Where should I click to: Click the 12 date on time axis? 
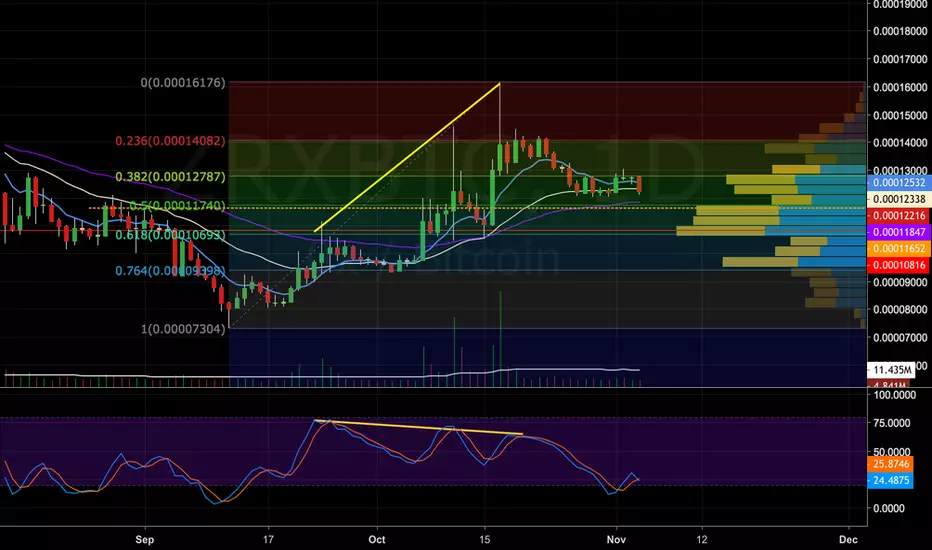702,539
